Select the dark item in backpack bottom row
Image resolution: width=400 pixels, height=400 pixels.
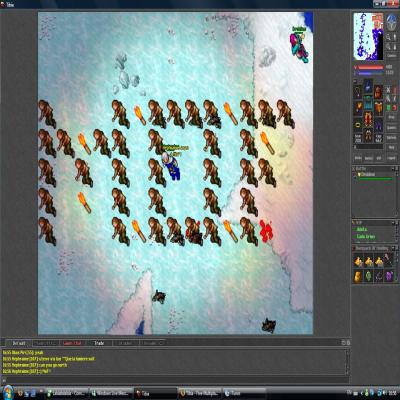(x=379, y=276)
